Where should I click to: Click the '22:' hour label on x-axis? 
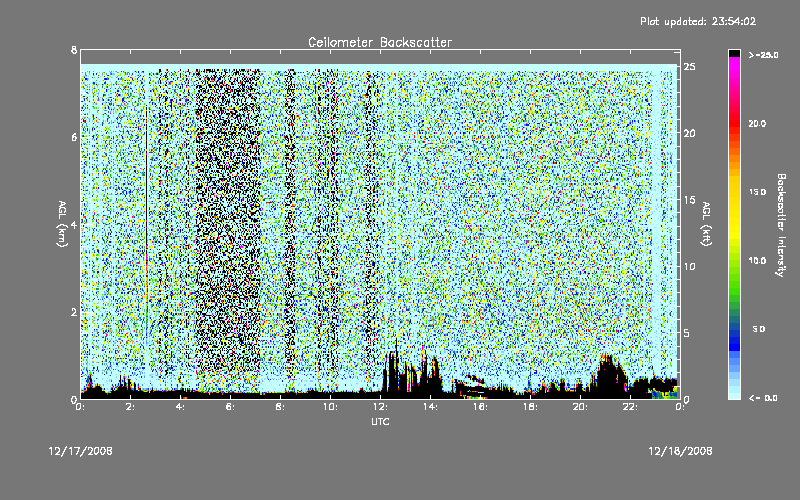(631, 407)
